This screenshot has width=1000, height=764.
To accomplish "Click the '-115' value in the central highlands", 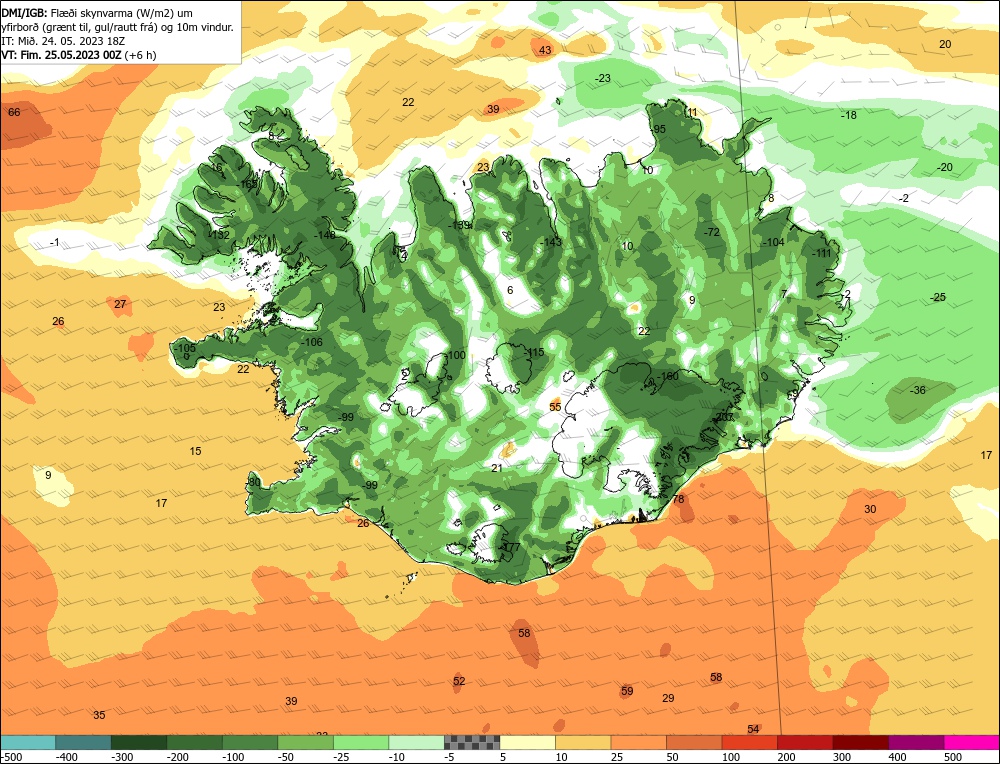I will (x=534, y=353).
